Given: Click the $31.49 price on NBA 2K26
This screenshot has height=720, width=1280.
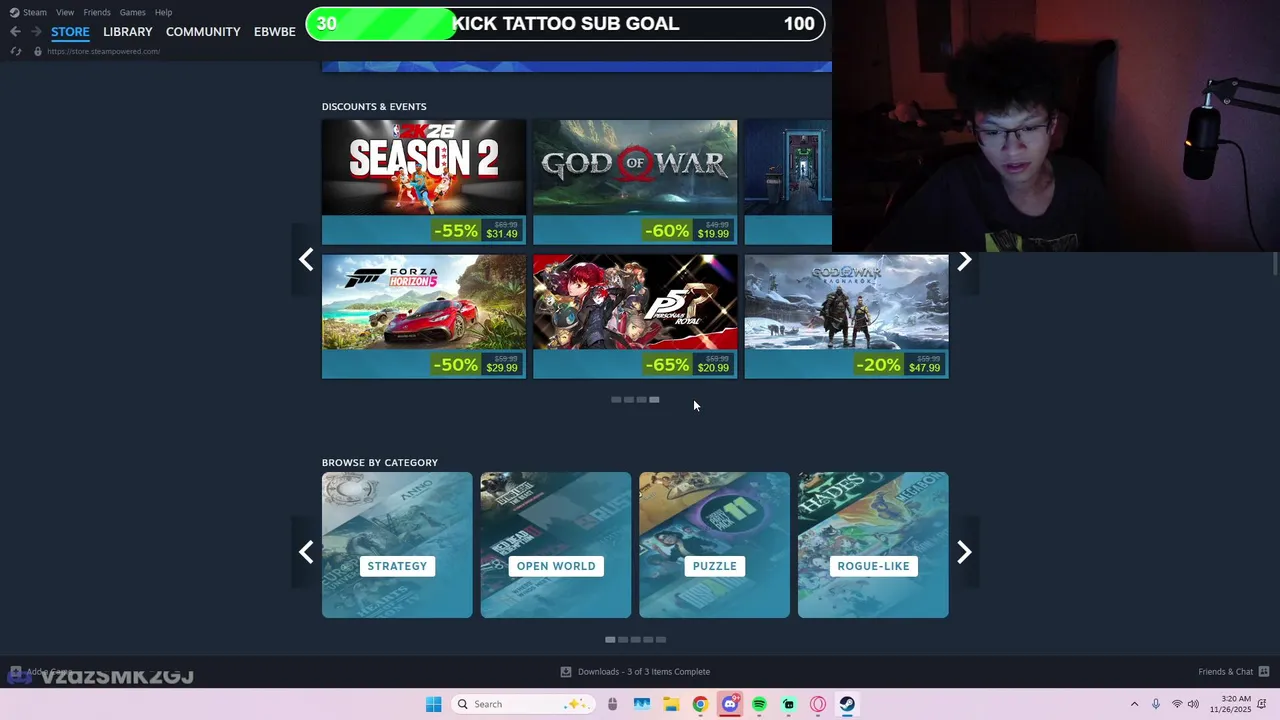Looking at the screenshot, I should 502,234.
